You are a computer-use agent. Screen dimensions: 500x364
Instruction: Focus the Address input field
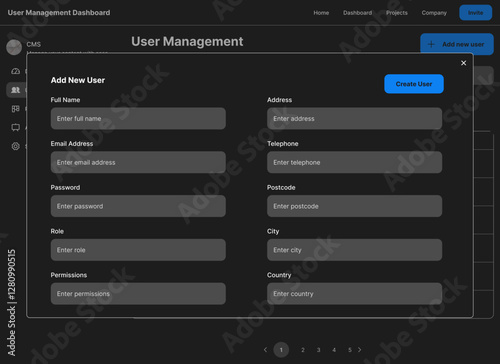[354, 118]
